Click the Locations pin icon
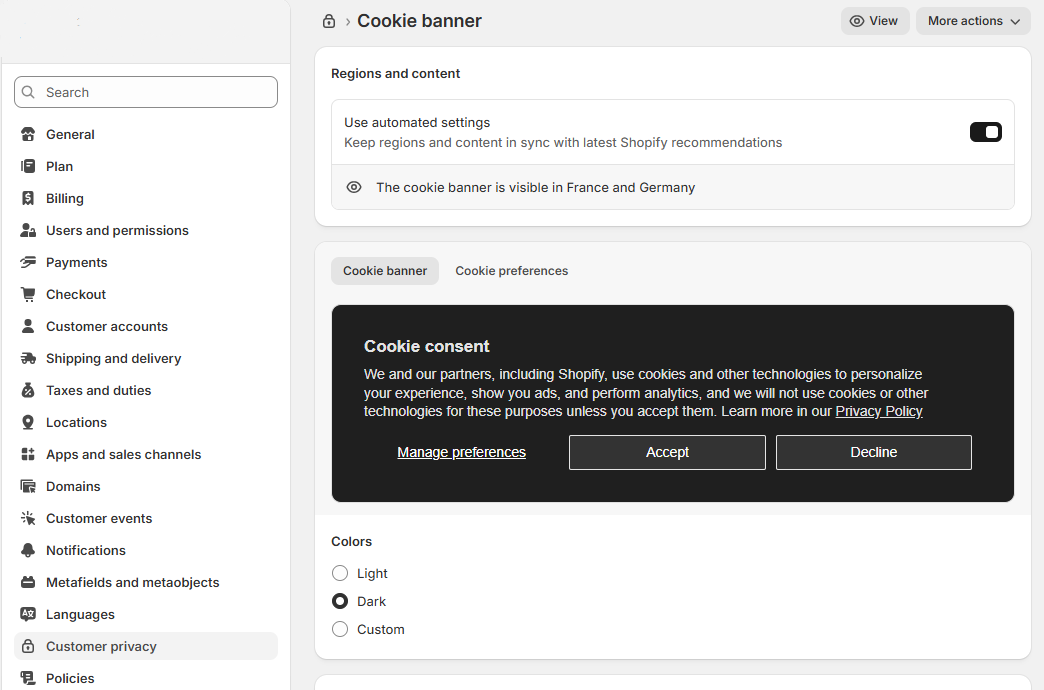Viewport: 1044px width, 690px height. click(28, 422)
